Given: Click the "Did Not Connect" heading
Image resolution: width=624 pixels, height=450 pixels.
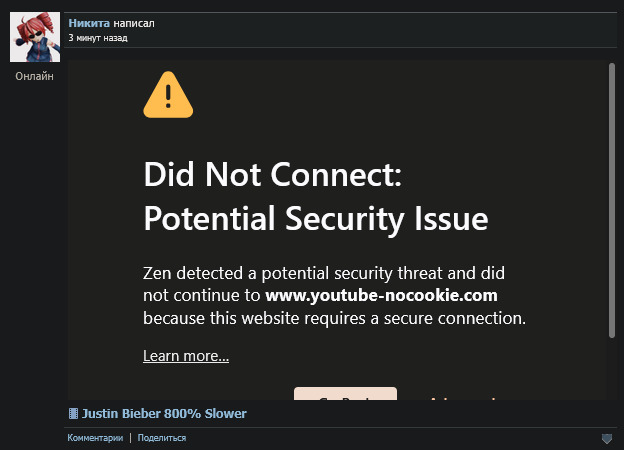Looking at the screenshot, I should [x=272, y=177].
